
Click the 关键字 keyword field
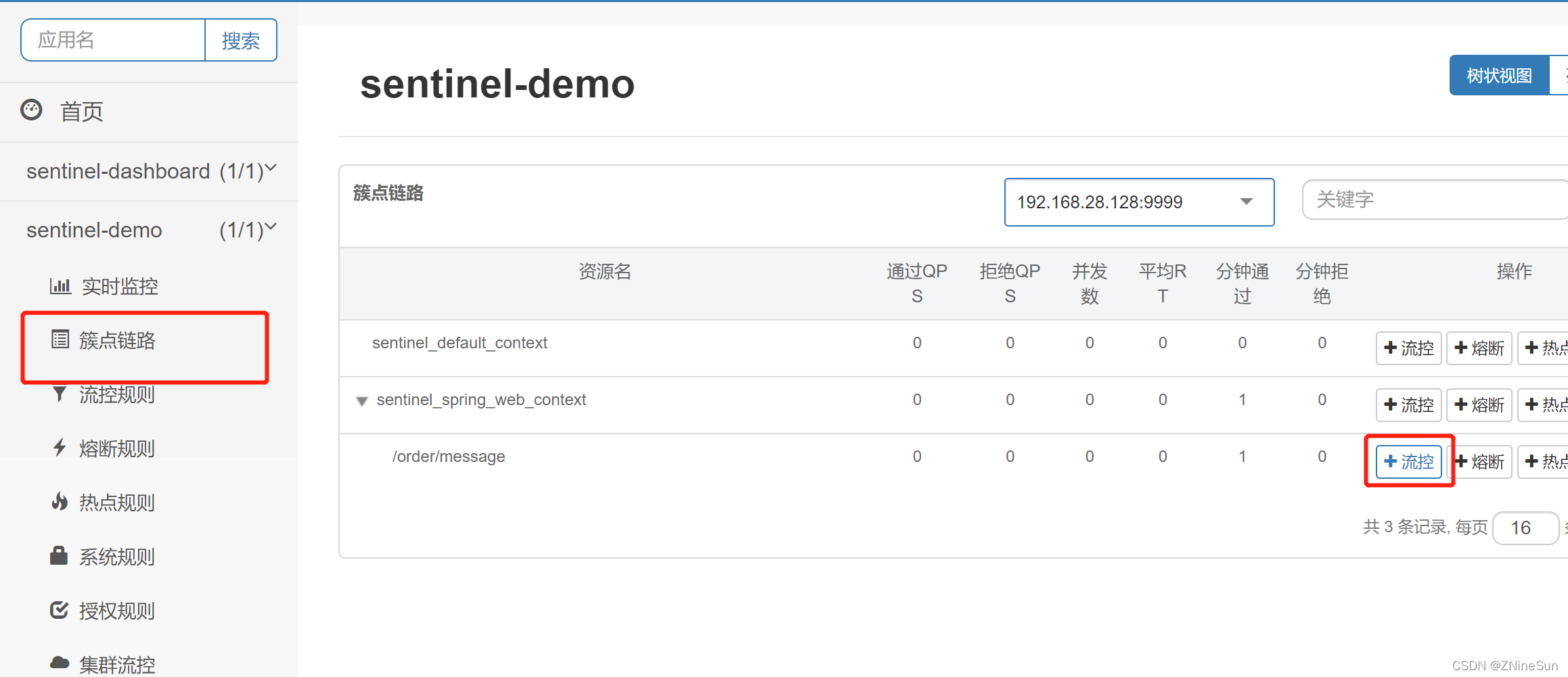(x=1435, y=200)
